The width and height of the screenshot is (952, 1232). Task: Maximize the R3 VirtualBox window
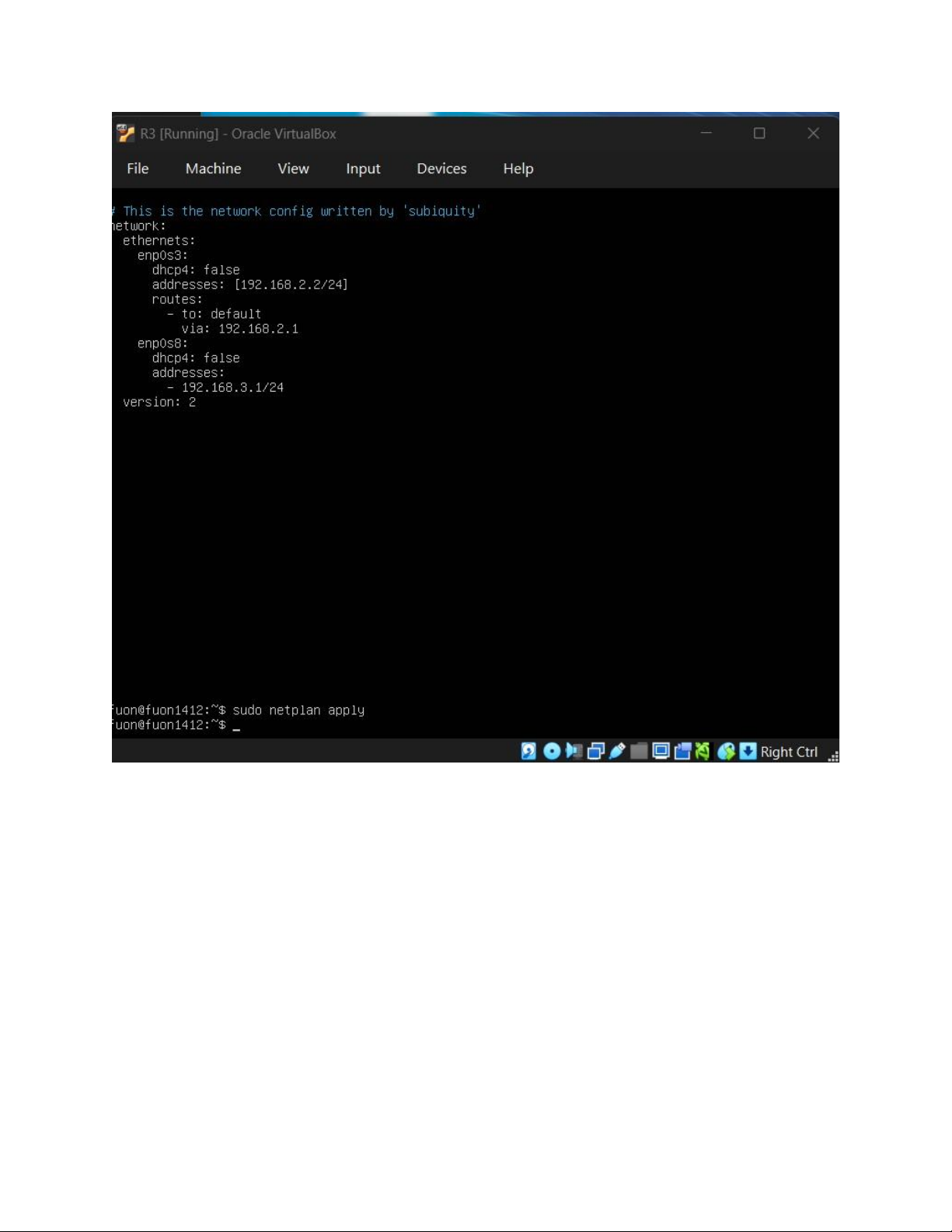pyautogui.click(x=759, y=134)
